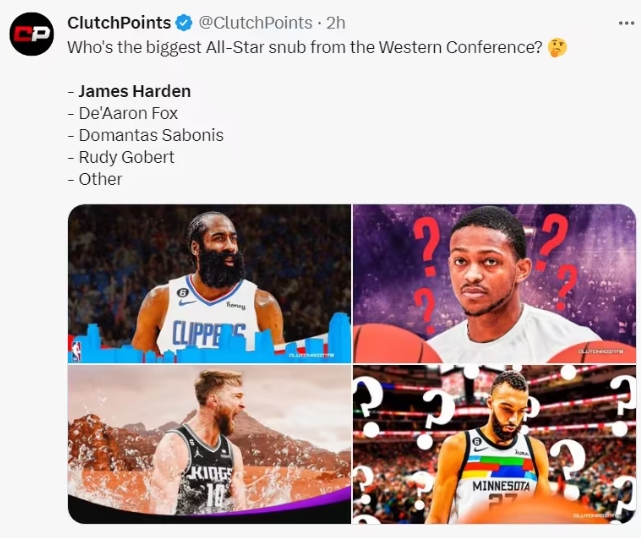Click the NBA logo in Clippers image
The width and height of the screenshot is (641, 538).
pyautogui.click(x=76, y=351)
